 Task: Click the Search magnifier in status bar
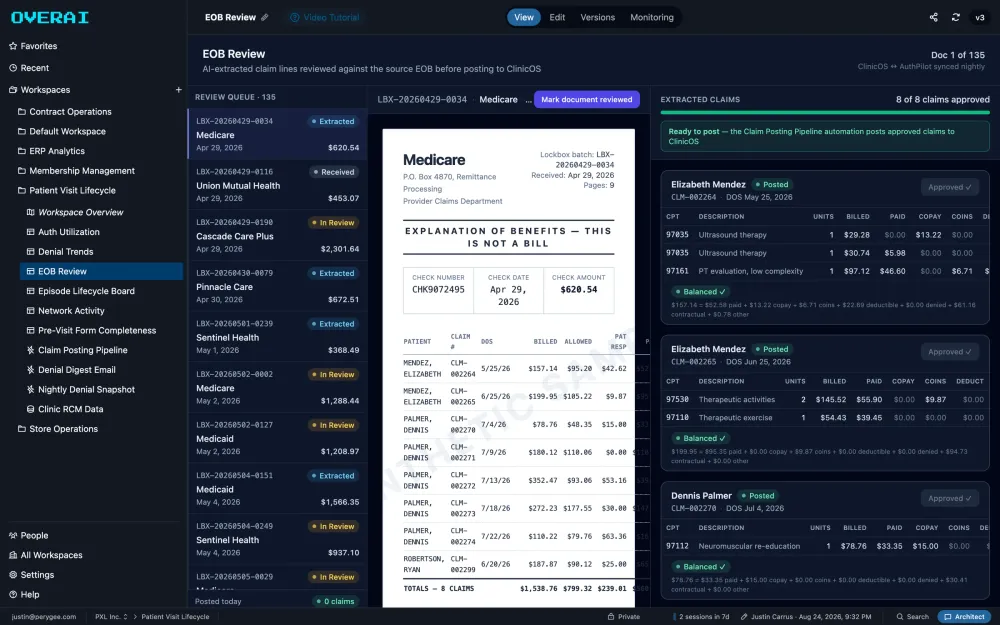[x=900, y=617]
